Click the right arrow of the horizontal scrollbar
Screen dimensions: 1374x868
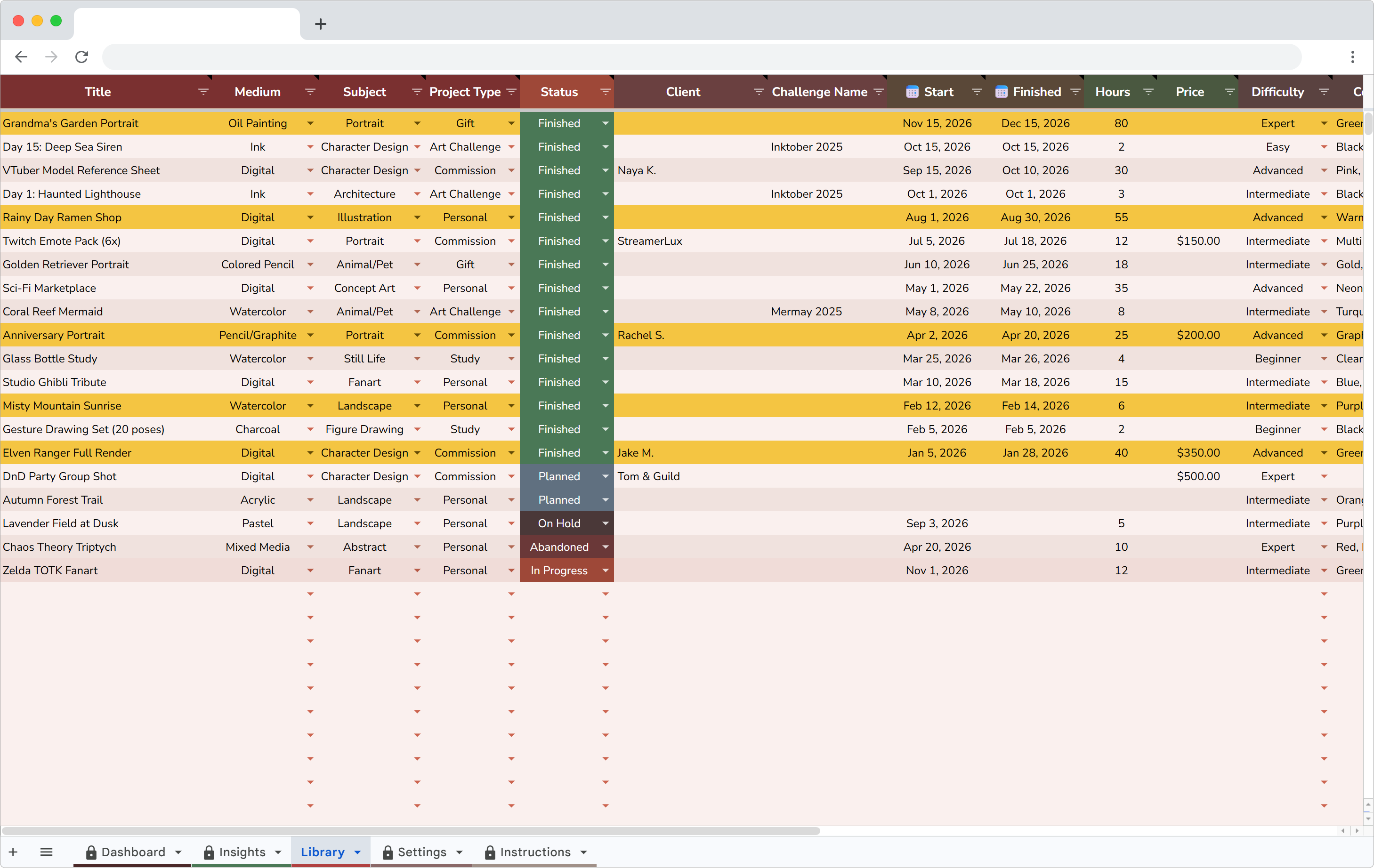pos(1357,831)
